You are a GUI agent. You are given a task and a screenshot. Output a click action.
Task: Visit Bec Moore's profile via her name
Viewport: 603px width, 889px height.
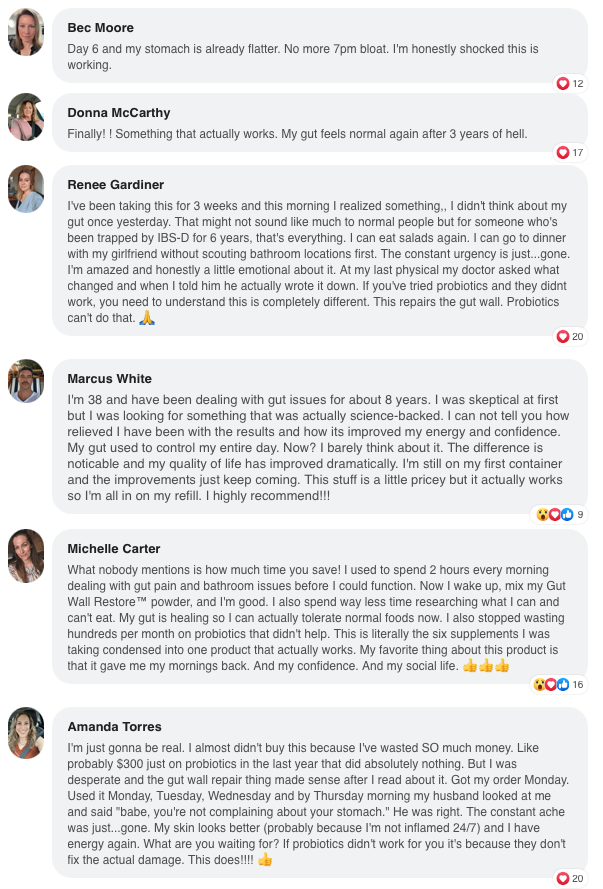point(100,28)
